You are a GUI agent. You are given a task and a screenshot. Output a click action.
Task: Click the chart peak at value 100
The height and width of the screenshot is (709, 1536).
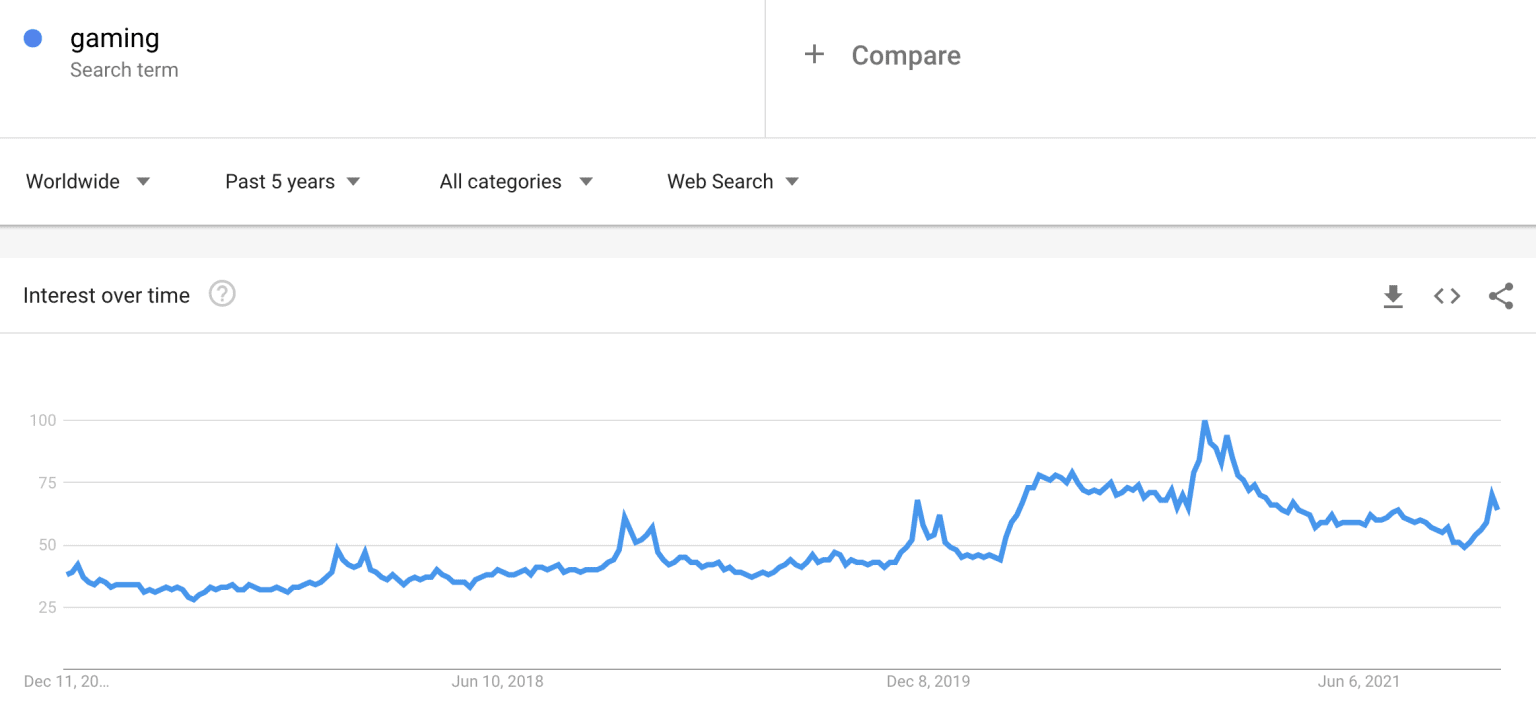[x=1205, y=421]
